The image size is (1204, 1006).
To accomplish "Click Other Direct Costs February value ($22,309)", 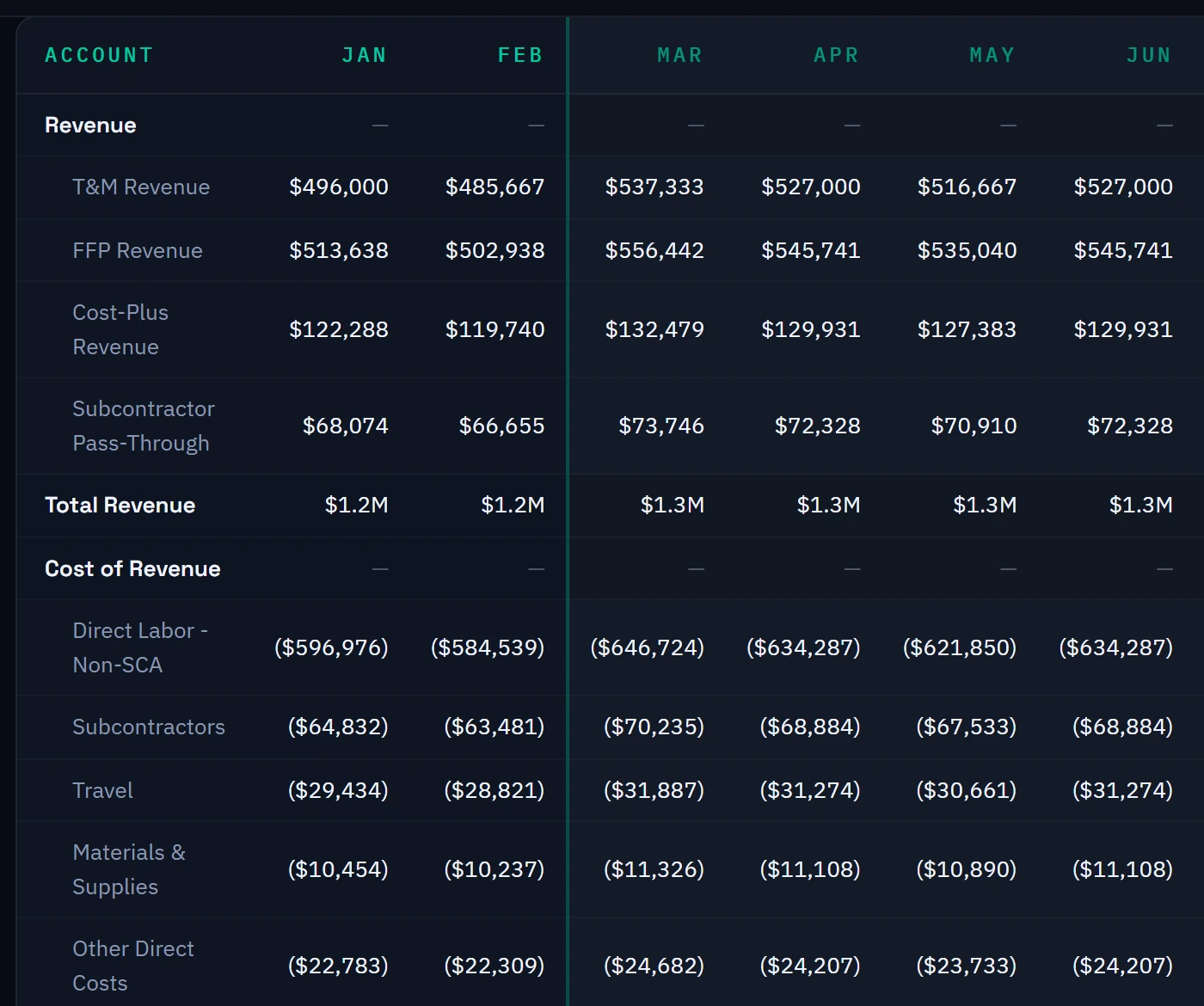I will [494, 966].
